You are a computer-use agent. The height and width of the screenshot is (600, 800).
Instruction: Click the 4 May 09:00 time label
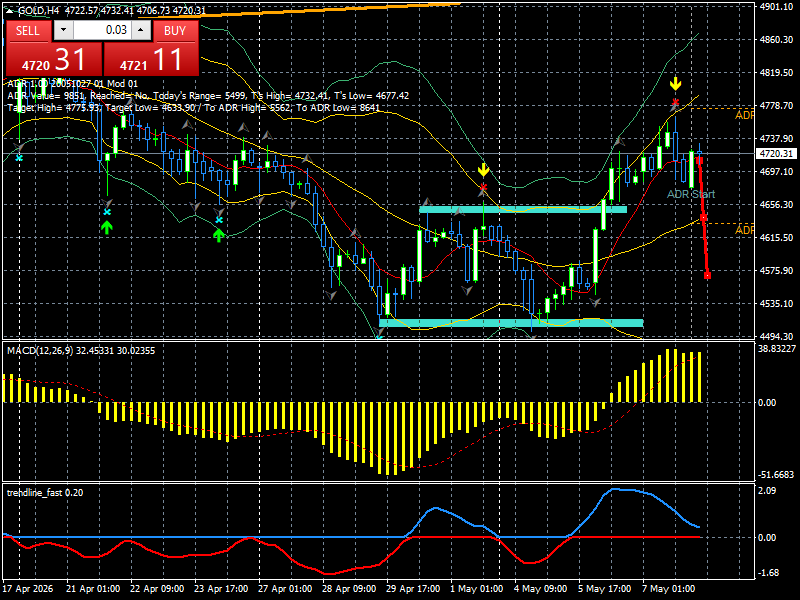tap(540, 588)
